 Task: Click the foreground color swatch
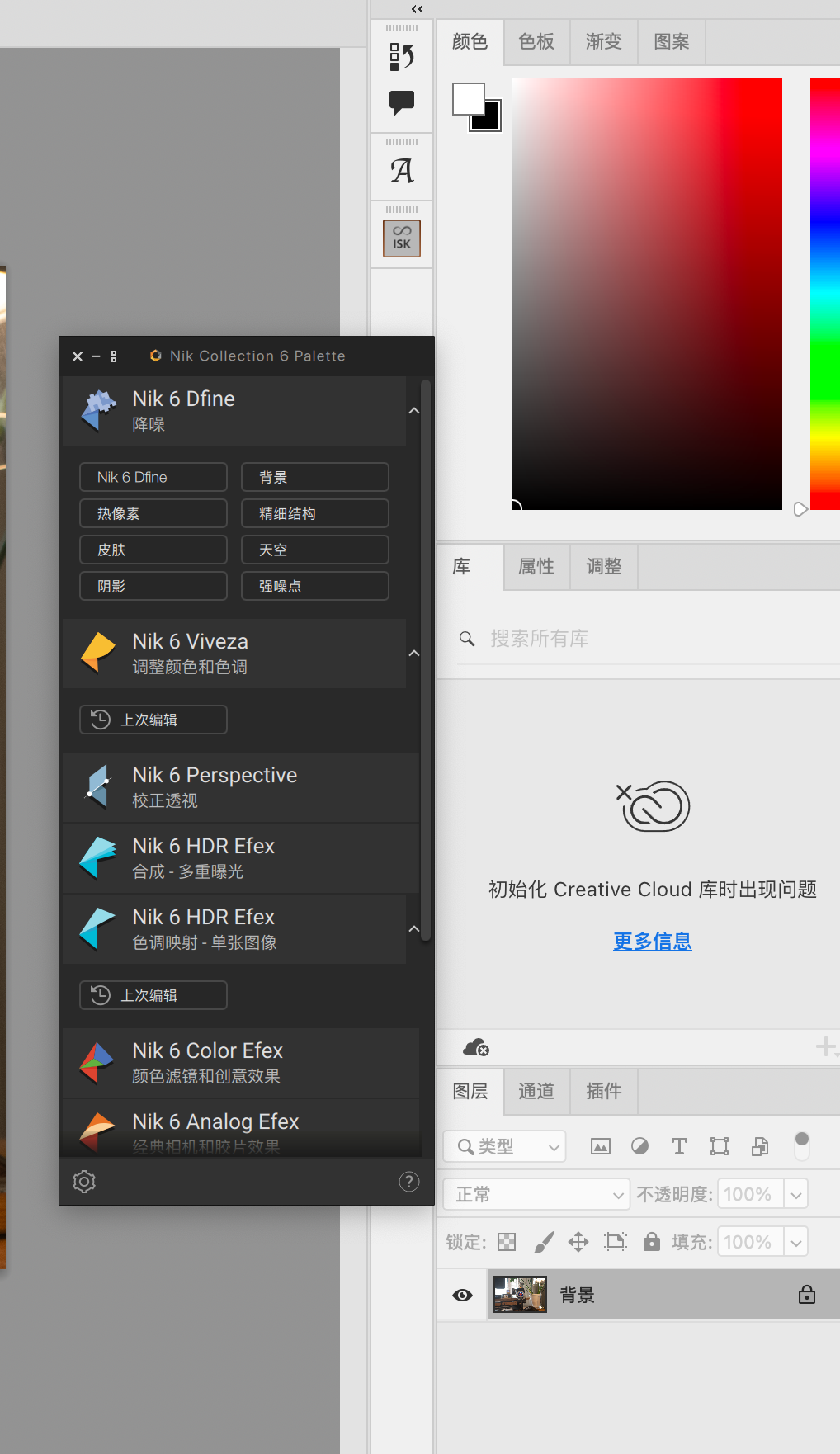click(x=468, y=99)
